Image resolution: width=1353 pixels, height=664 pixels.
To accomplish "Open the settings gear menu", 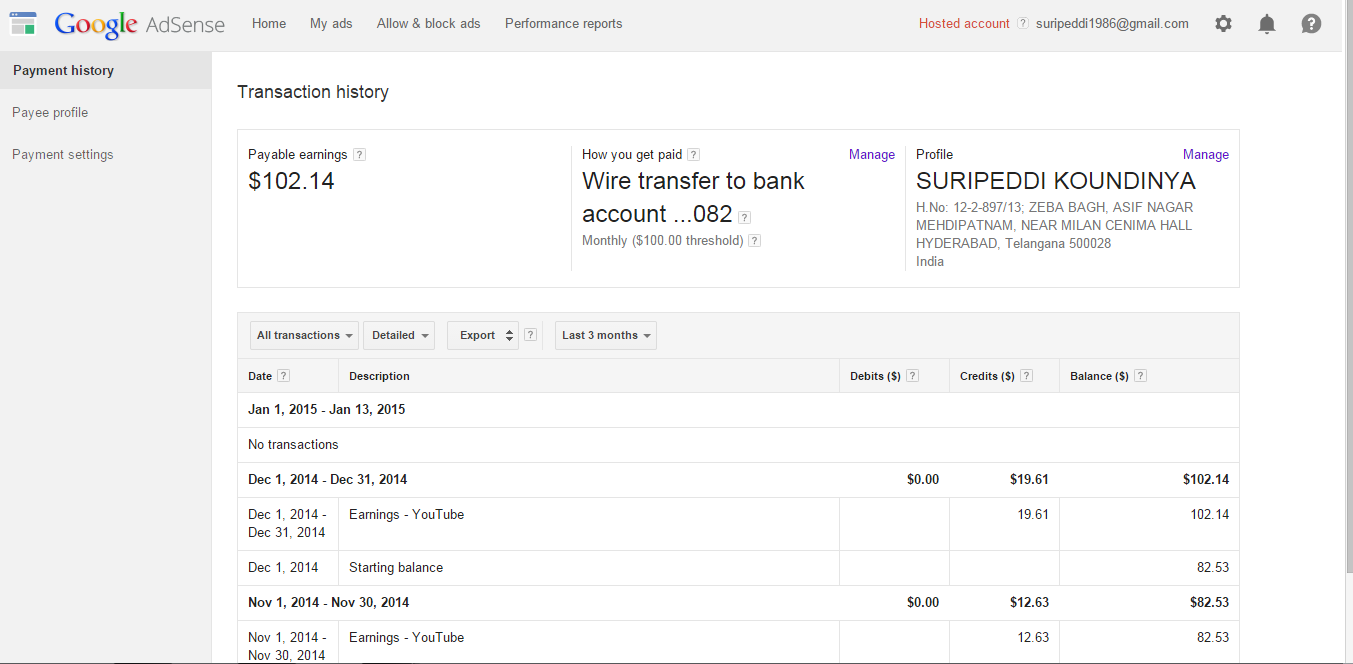I will tap(1223, 23).
